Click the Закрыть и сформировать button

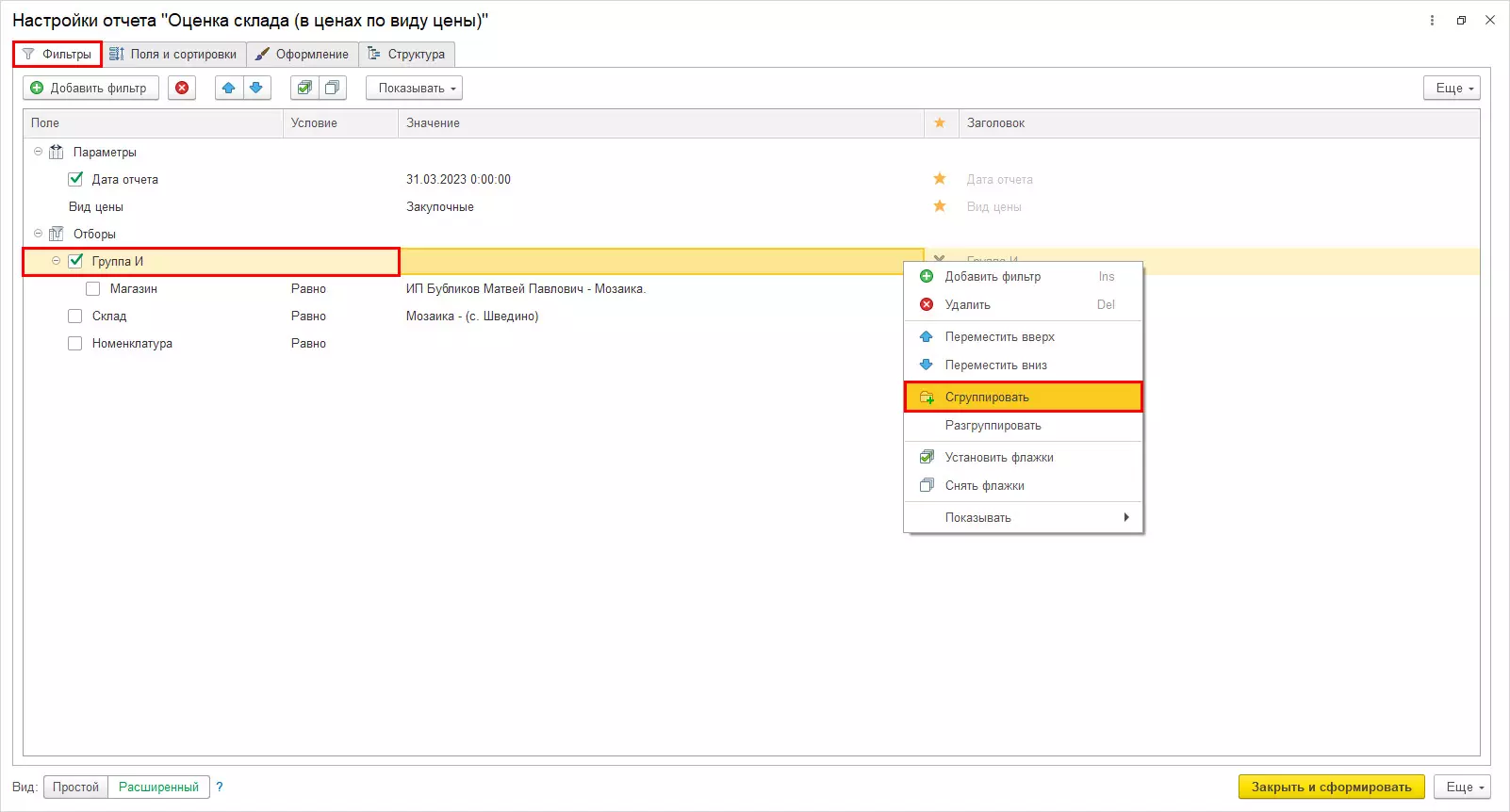point(1331,787)
